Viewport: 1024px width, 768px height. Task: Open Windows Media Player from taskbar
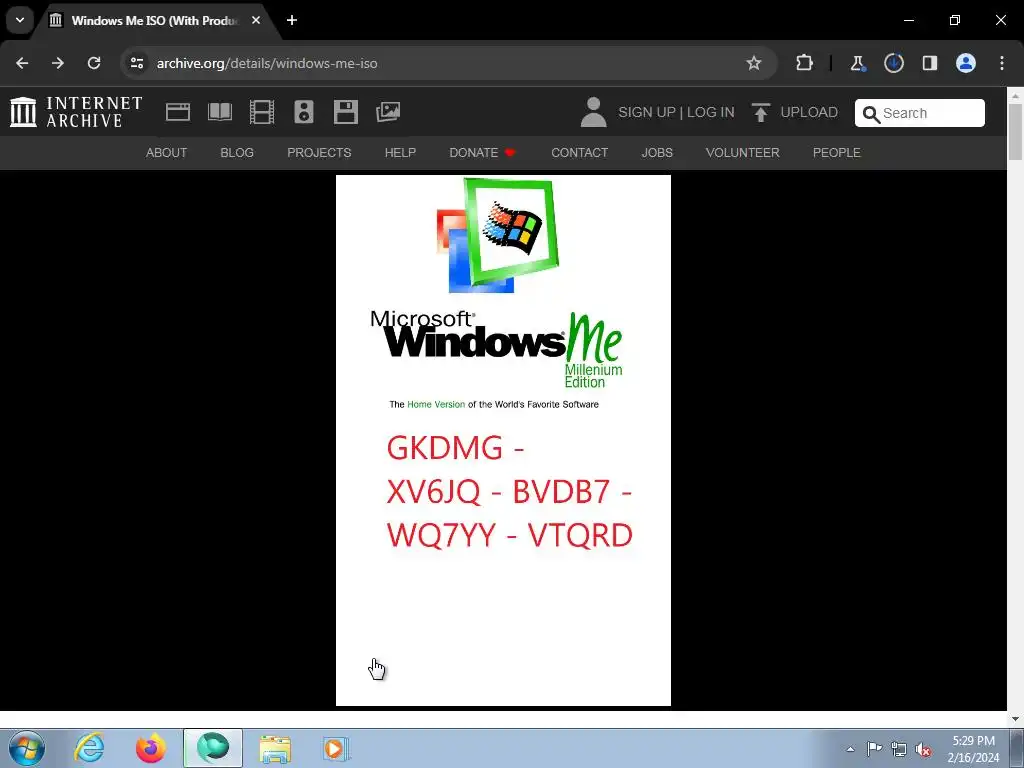(336, 748)
